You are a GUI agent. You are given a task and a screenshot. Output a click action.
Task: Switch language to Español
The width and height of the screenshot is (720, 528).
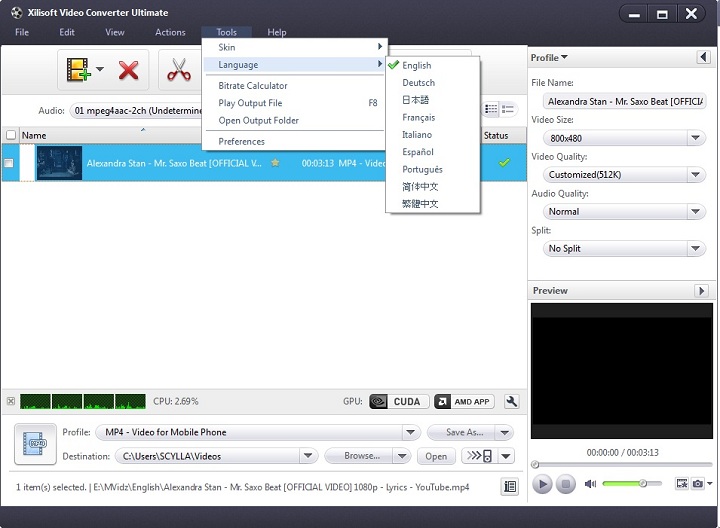(433, 152)
